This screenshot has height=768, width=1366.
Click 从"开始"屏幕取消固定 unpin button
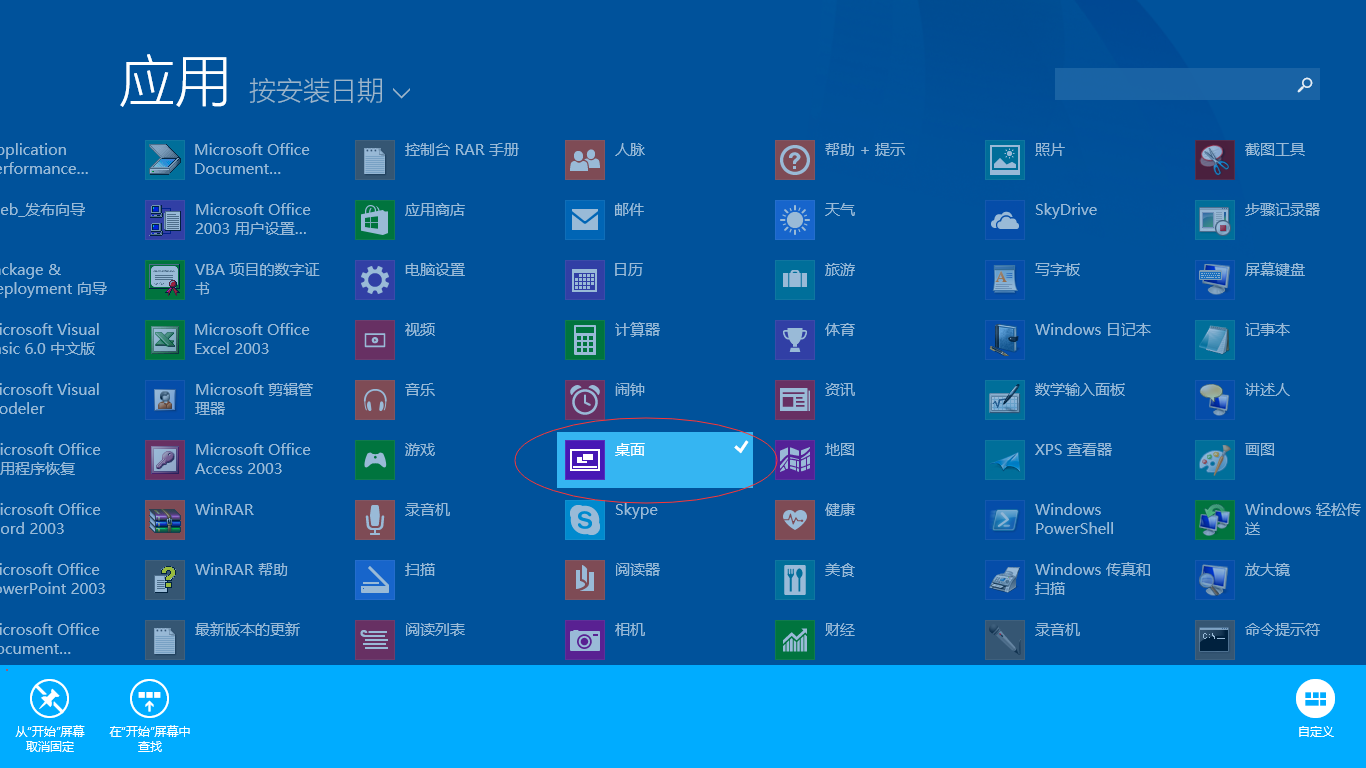[50, 716]
